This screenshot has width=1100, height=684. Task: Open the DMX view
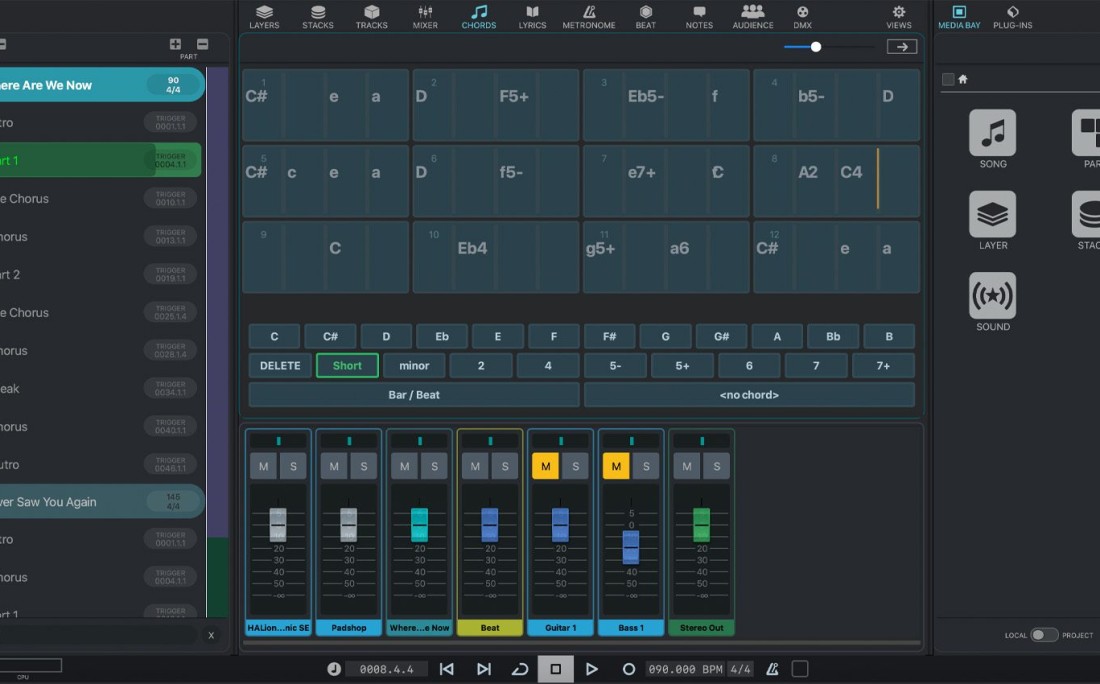[x=802, y=17]
